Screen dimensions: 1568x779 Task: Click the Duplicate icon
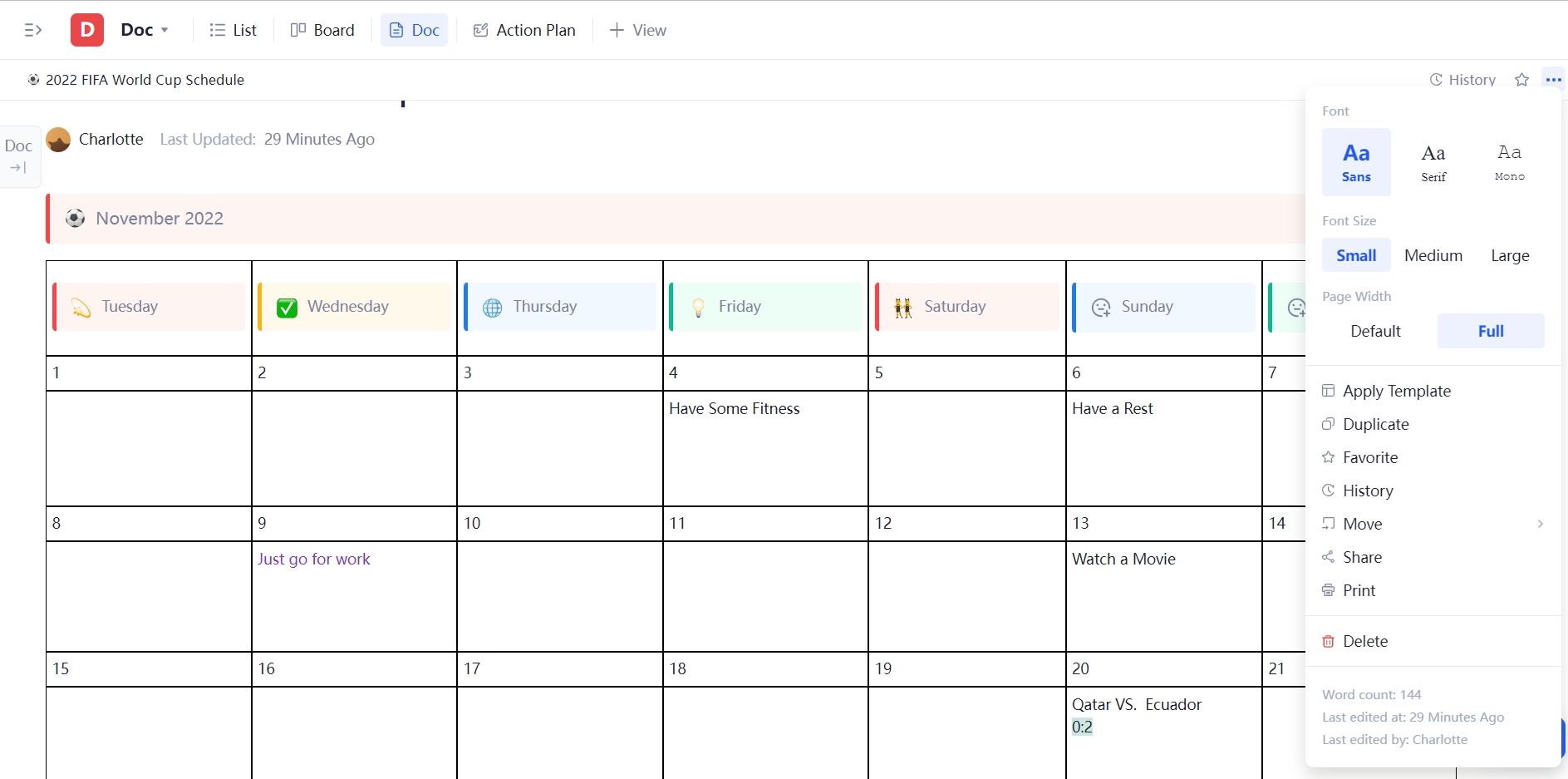pos(1328,424)
